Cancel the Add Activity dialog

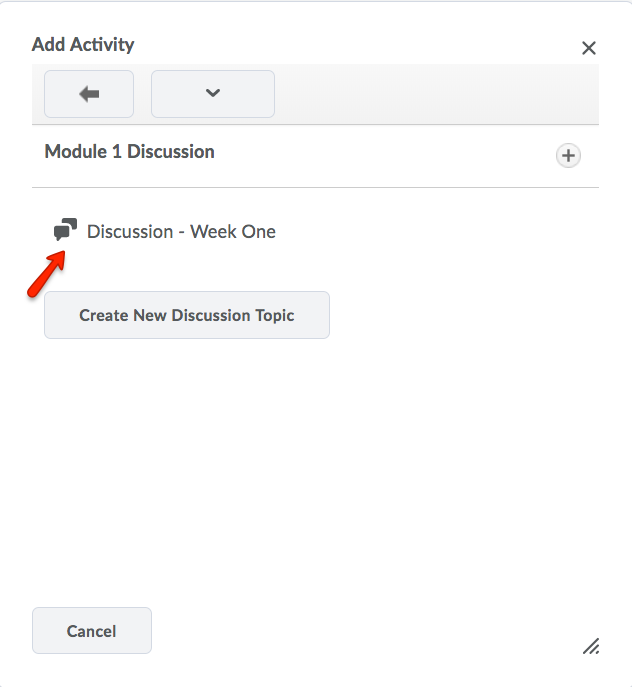(92, 631)
